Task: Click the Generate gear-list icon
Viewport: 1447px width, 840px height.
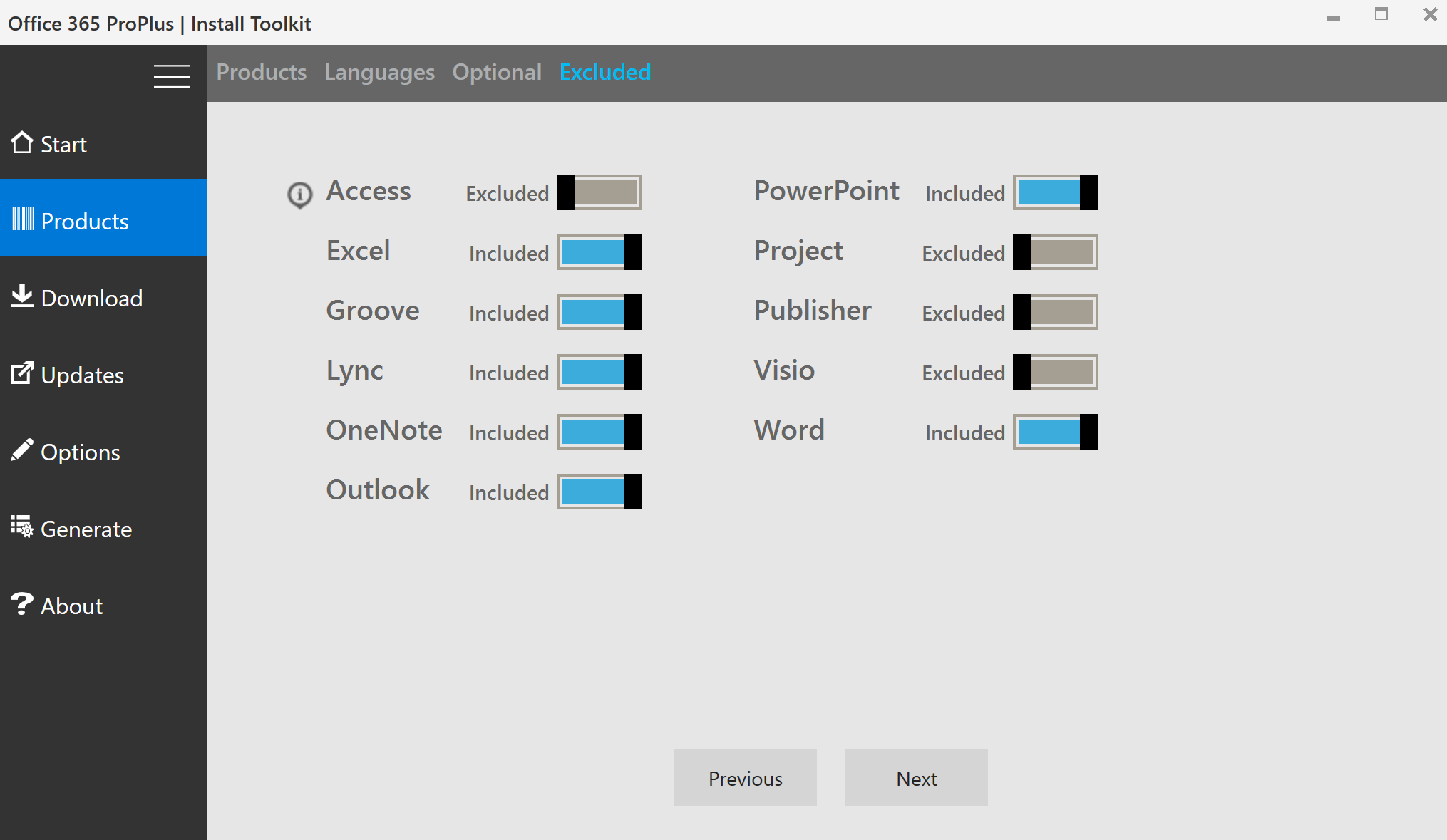Action: pos(22,527)
